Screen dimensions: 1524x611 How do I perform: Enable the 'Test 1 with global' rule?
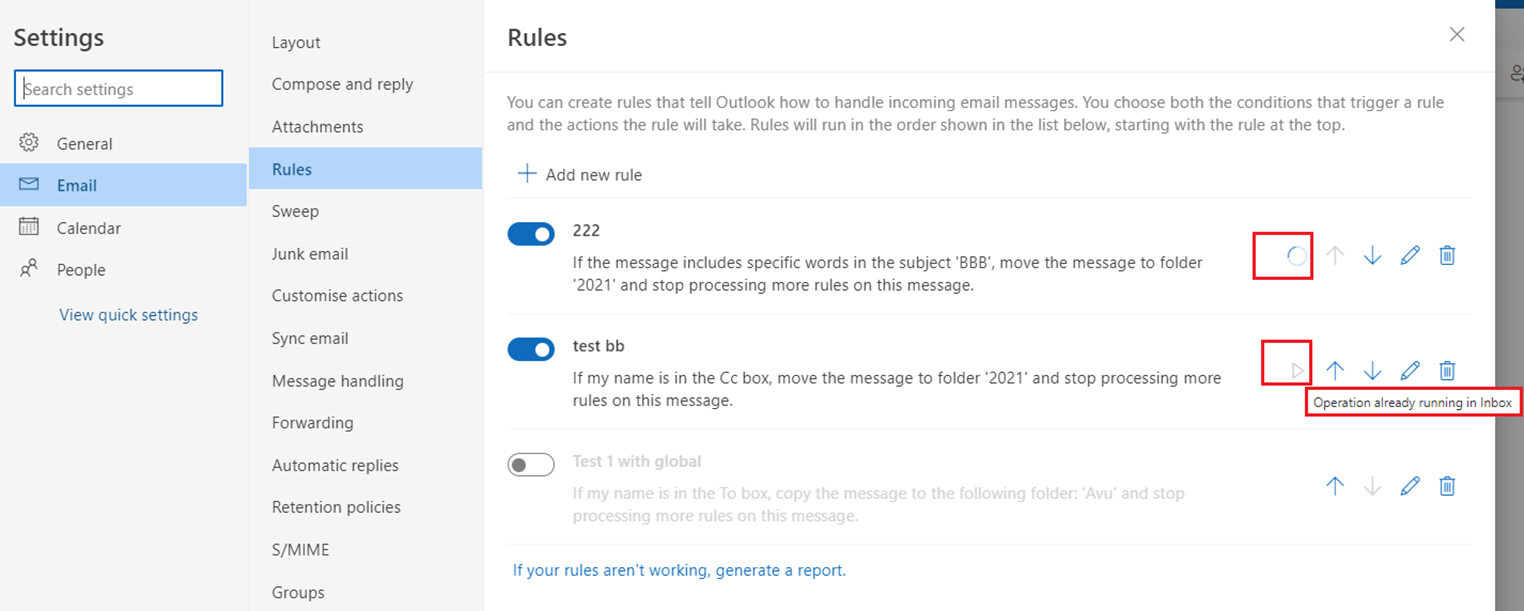(x=531, y=464)
